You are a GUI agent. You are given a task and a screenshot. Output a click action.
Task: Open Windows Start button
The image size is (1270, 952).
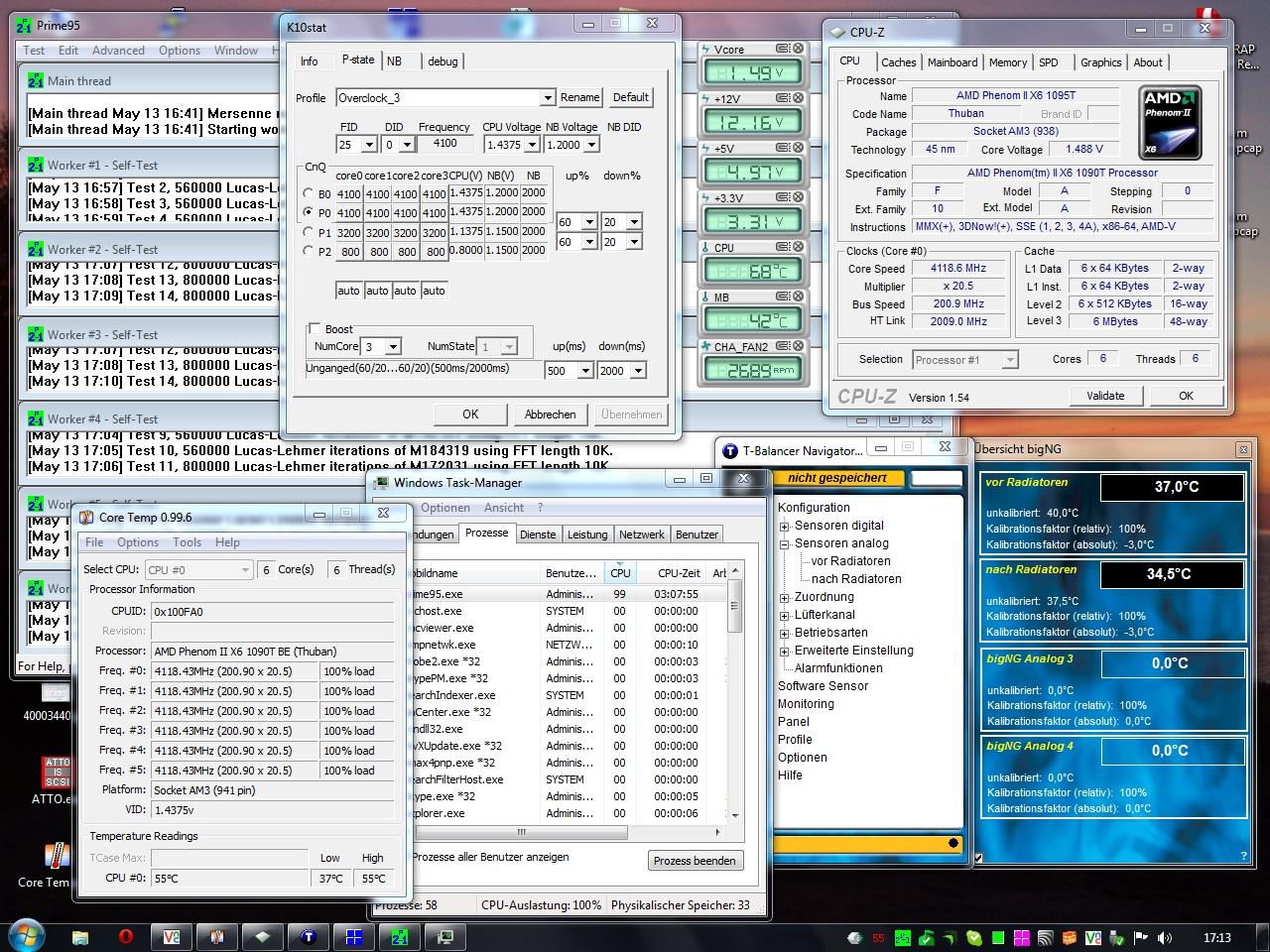[27, 936]
